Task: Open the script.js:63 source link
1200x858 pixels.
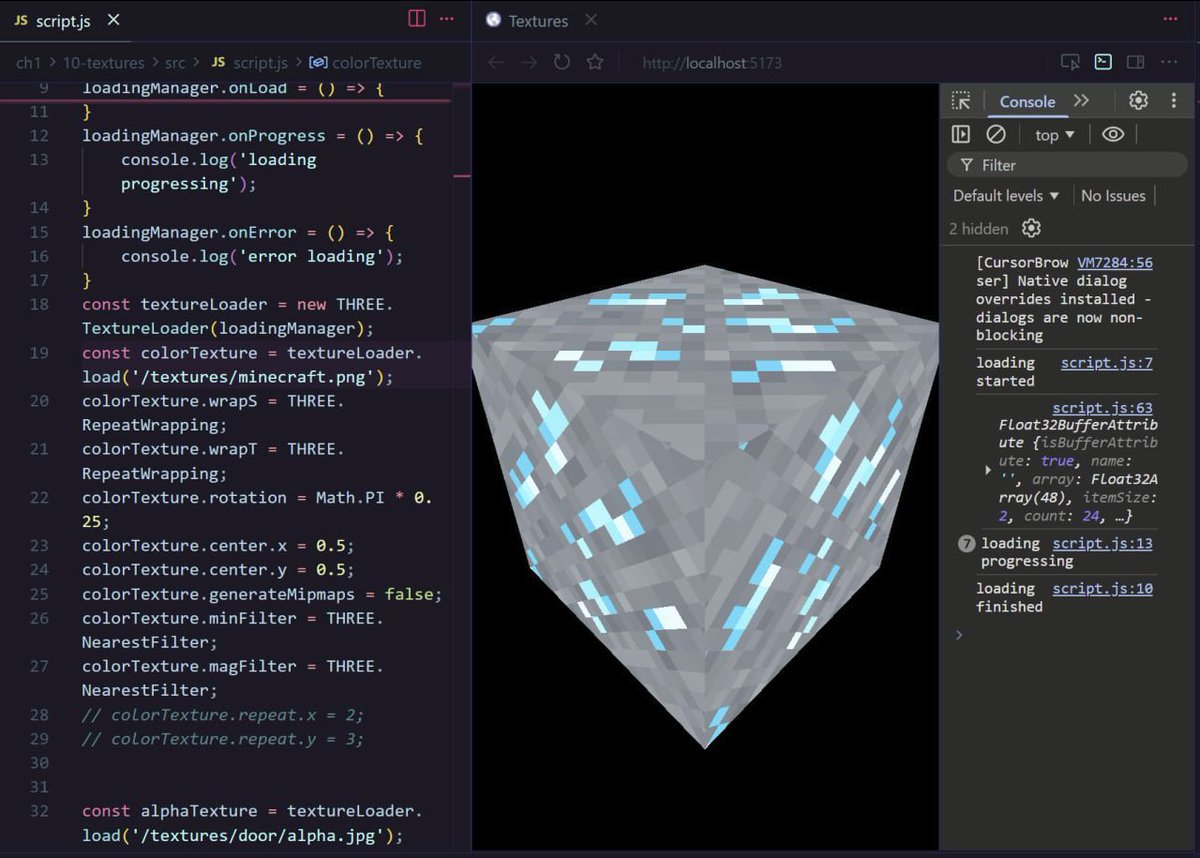Action: coord(1102,408)
